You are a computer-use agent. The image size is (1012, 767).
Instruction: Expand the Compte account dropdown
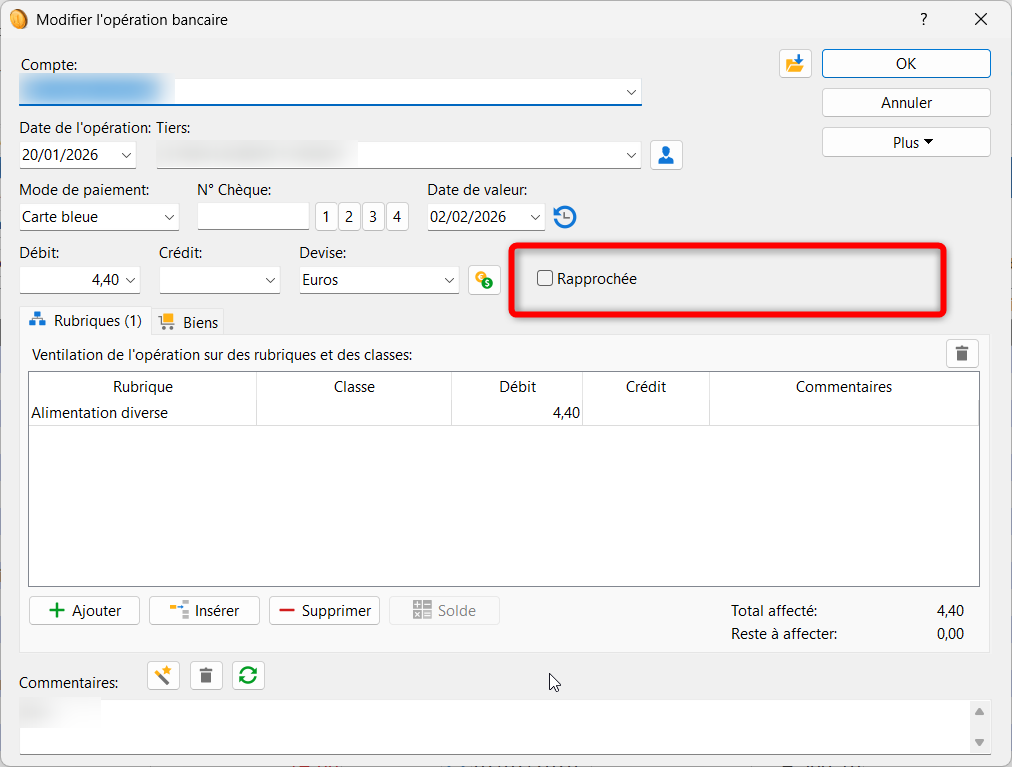click(x=631, y=92)
